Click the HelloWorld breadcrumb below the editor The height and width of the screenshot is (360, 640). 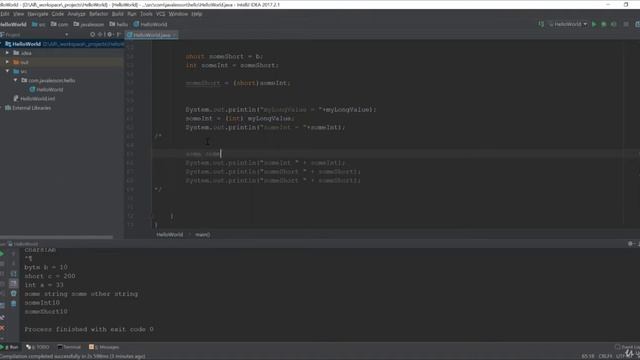(170, 235)
